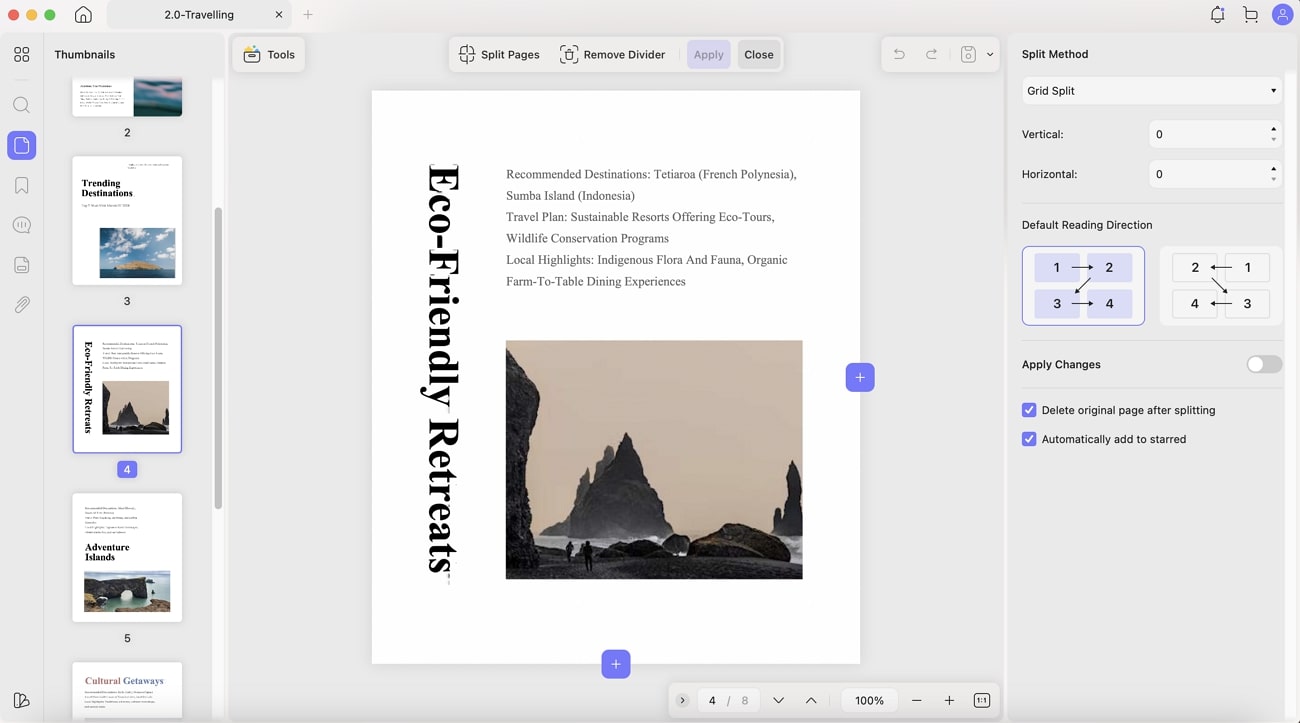Open the Grid Split method dropdown
This screenshot has width=1300, height=723.
(1152, 91)
